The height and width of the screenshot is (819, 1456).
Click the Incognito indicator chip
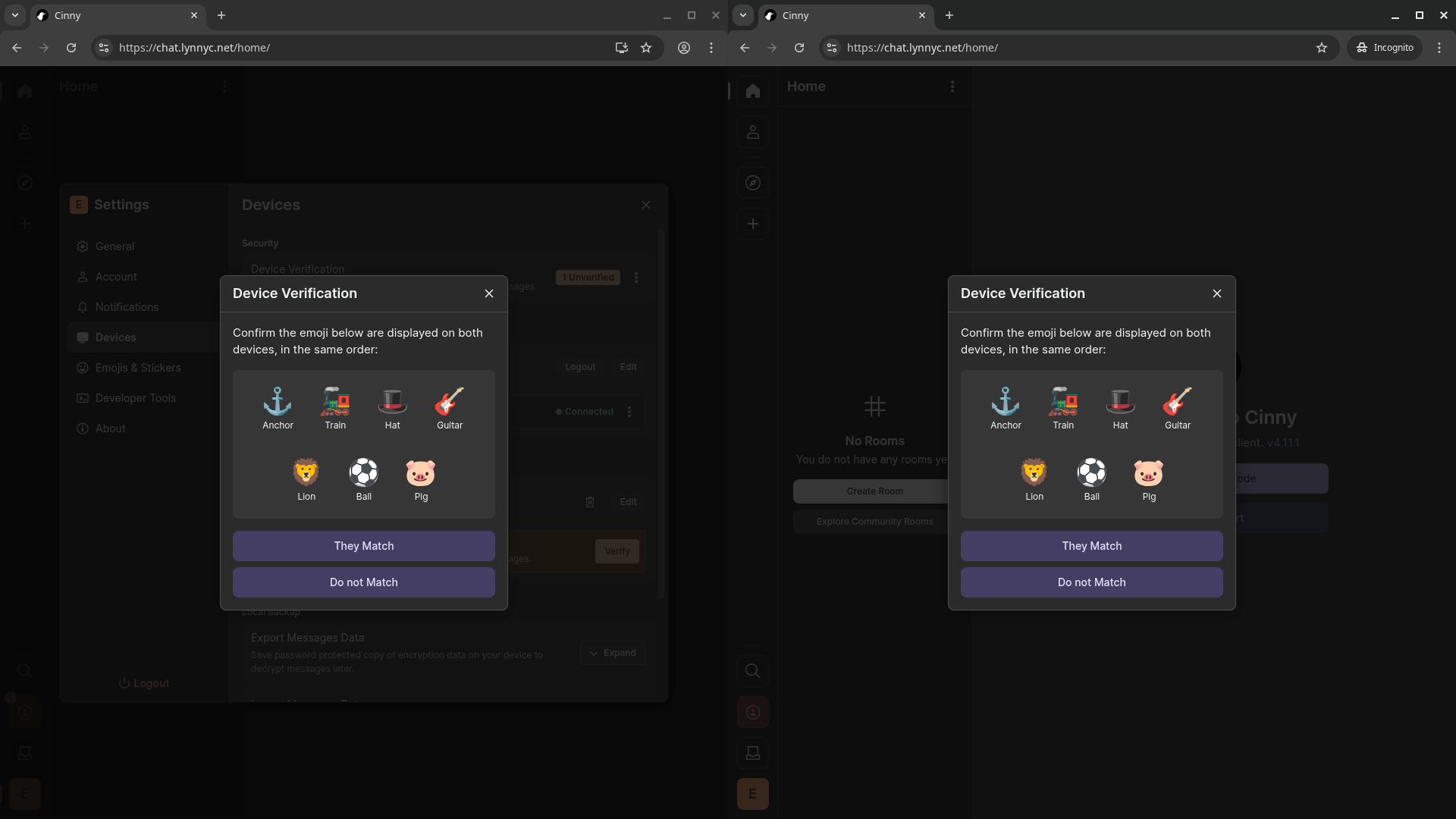pyautogui.click(x=1385, y=48)
